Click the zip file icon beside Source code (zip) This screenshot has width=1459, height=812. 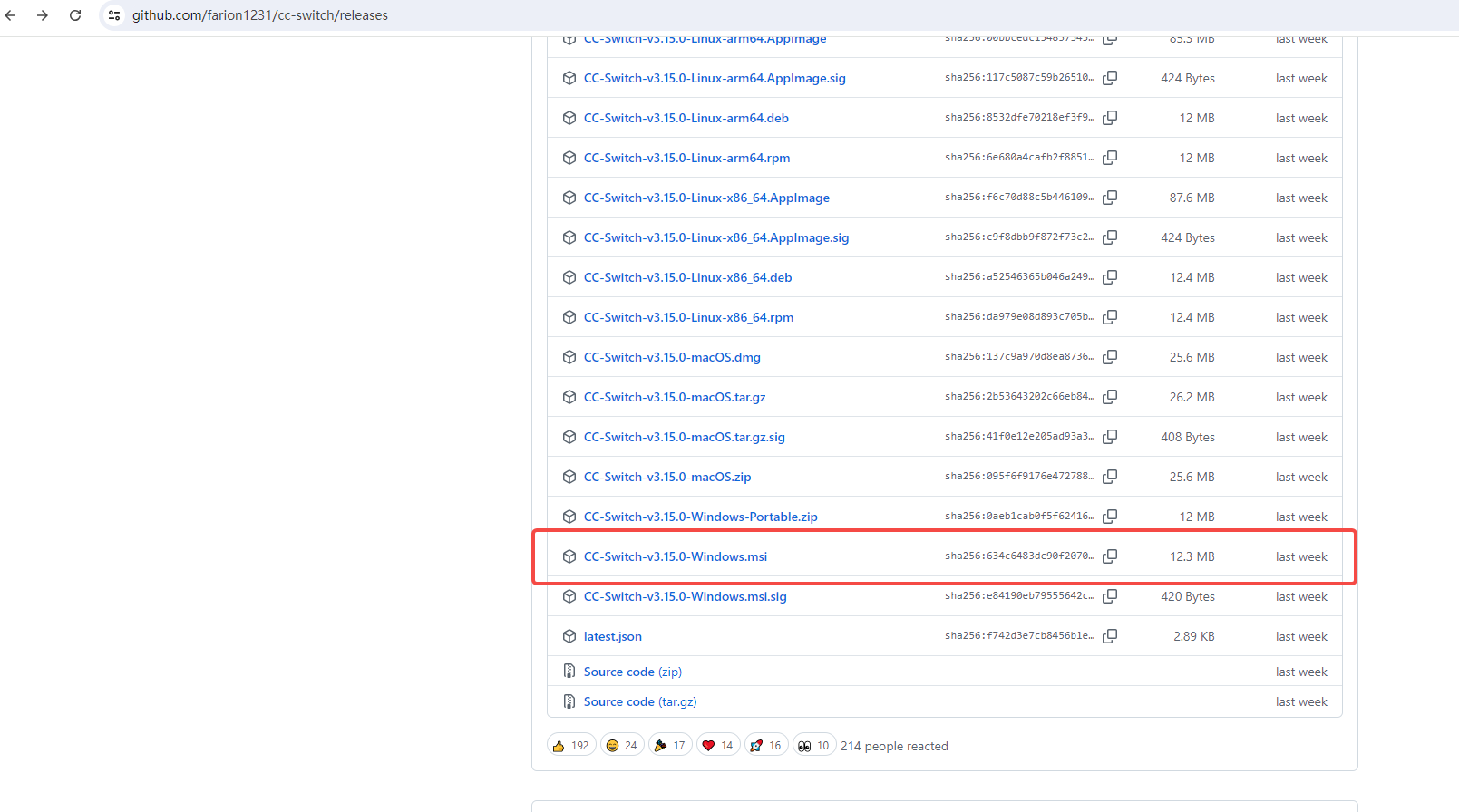click(x=569, y=672)
